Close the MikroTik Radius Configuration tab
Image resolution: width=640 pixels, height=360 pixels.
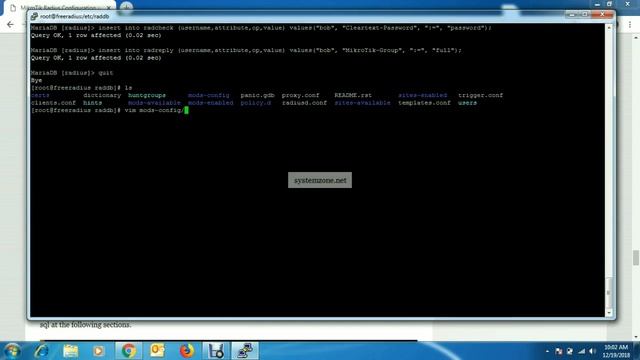pyautogui.click(x=109, y=7)
